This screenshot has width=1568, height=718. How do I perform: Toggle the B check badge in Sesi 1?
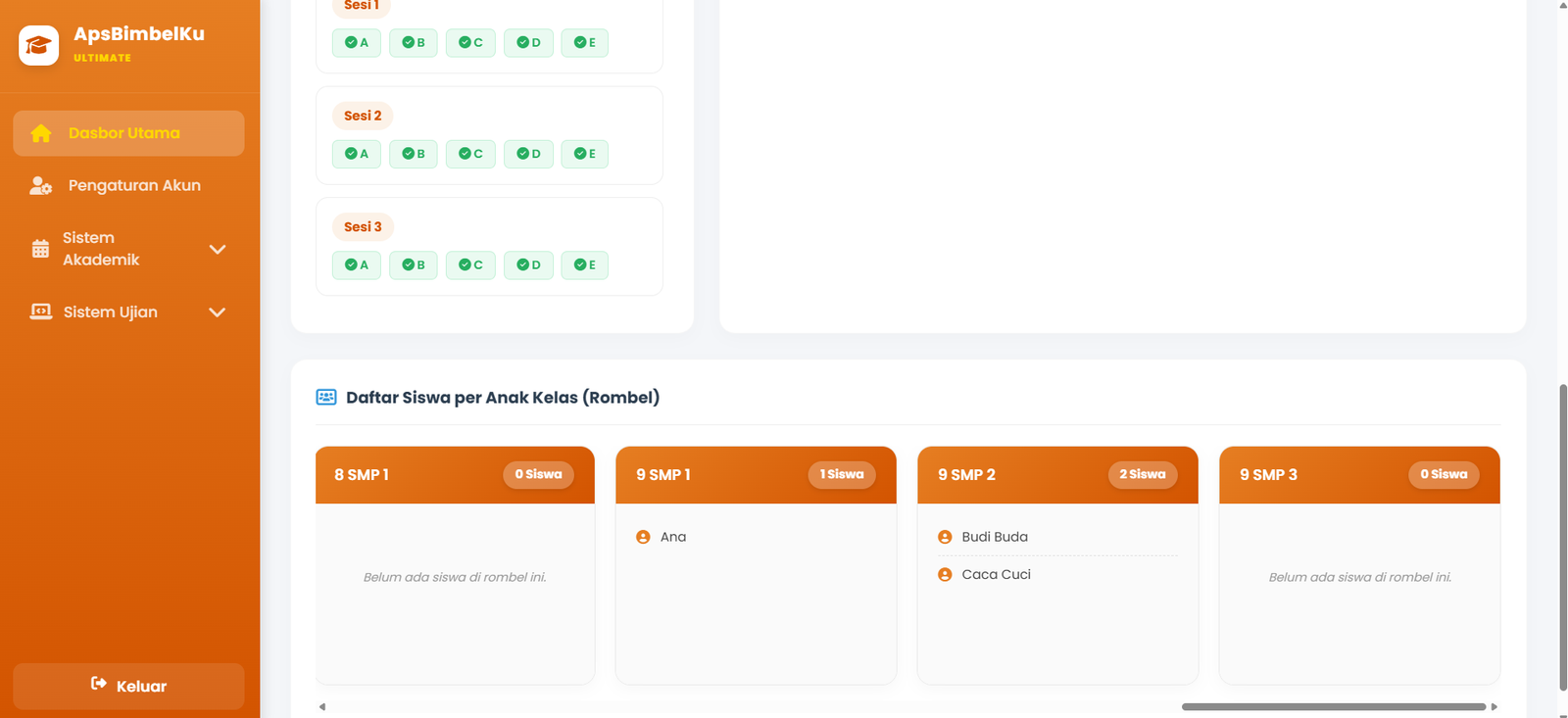(x=414, y=42)
